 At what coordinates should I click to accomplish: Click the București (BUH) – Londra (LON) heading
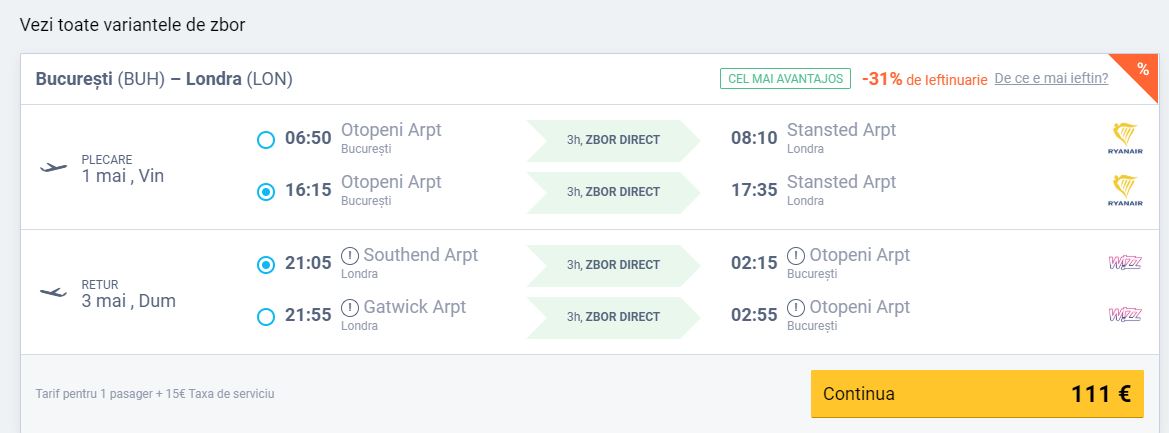(164, 79)
